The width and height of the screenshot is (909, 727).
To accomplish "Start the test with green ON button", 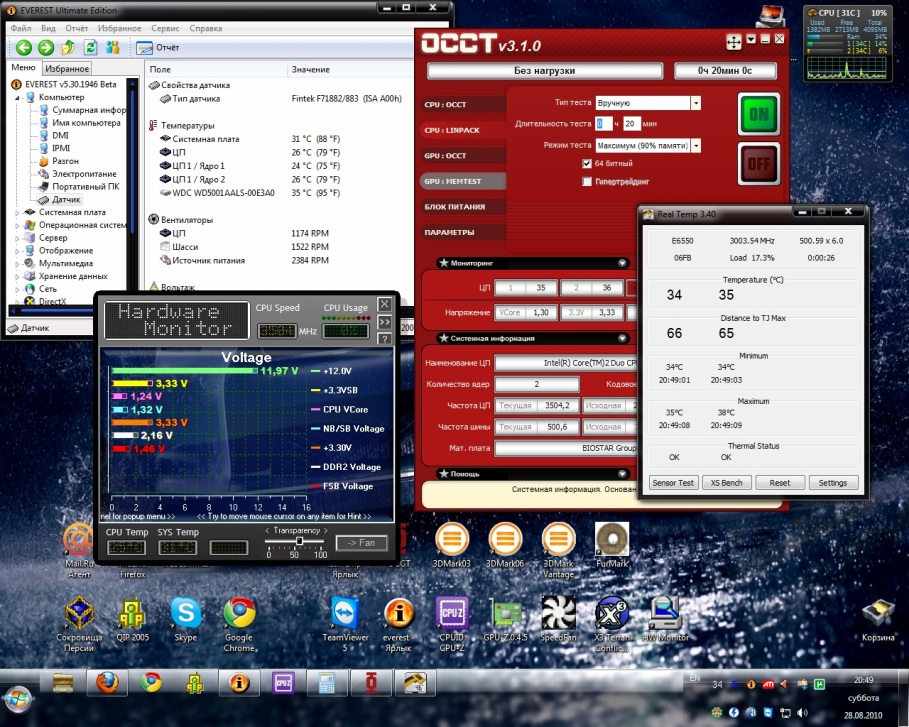I will pos(759,114).
